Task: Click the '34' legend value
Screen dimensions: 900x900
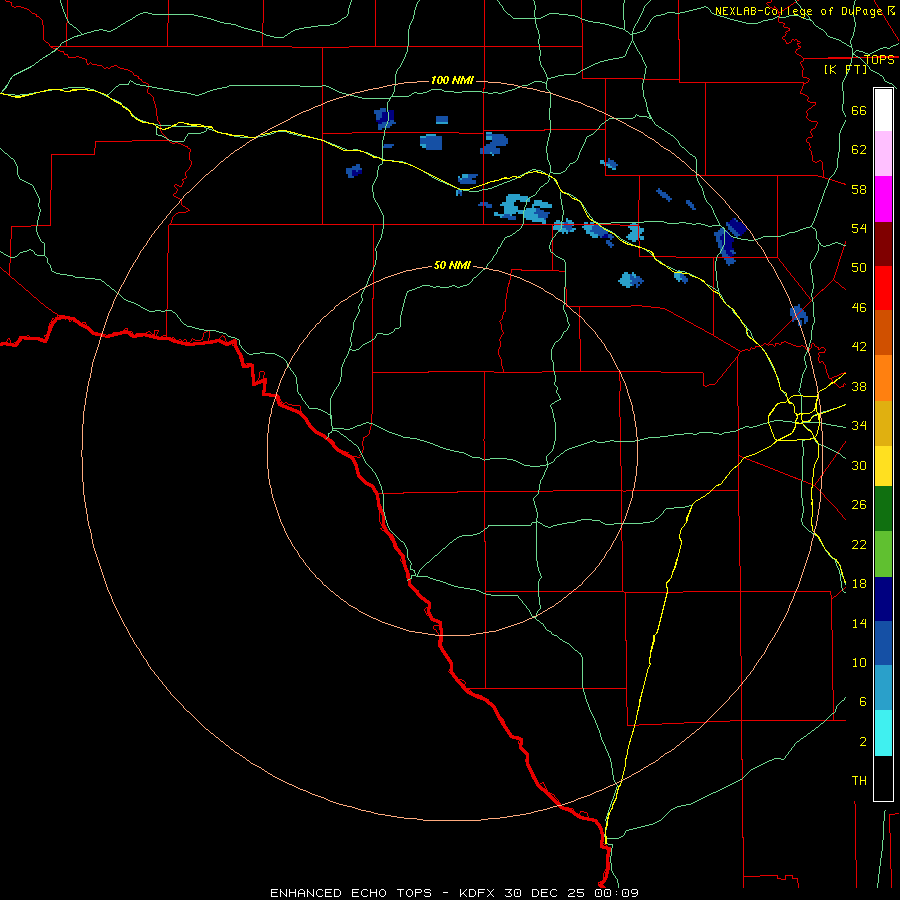Action: click(x=859, y=426)
